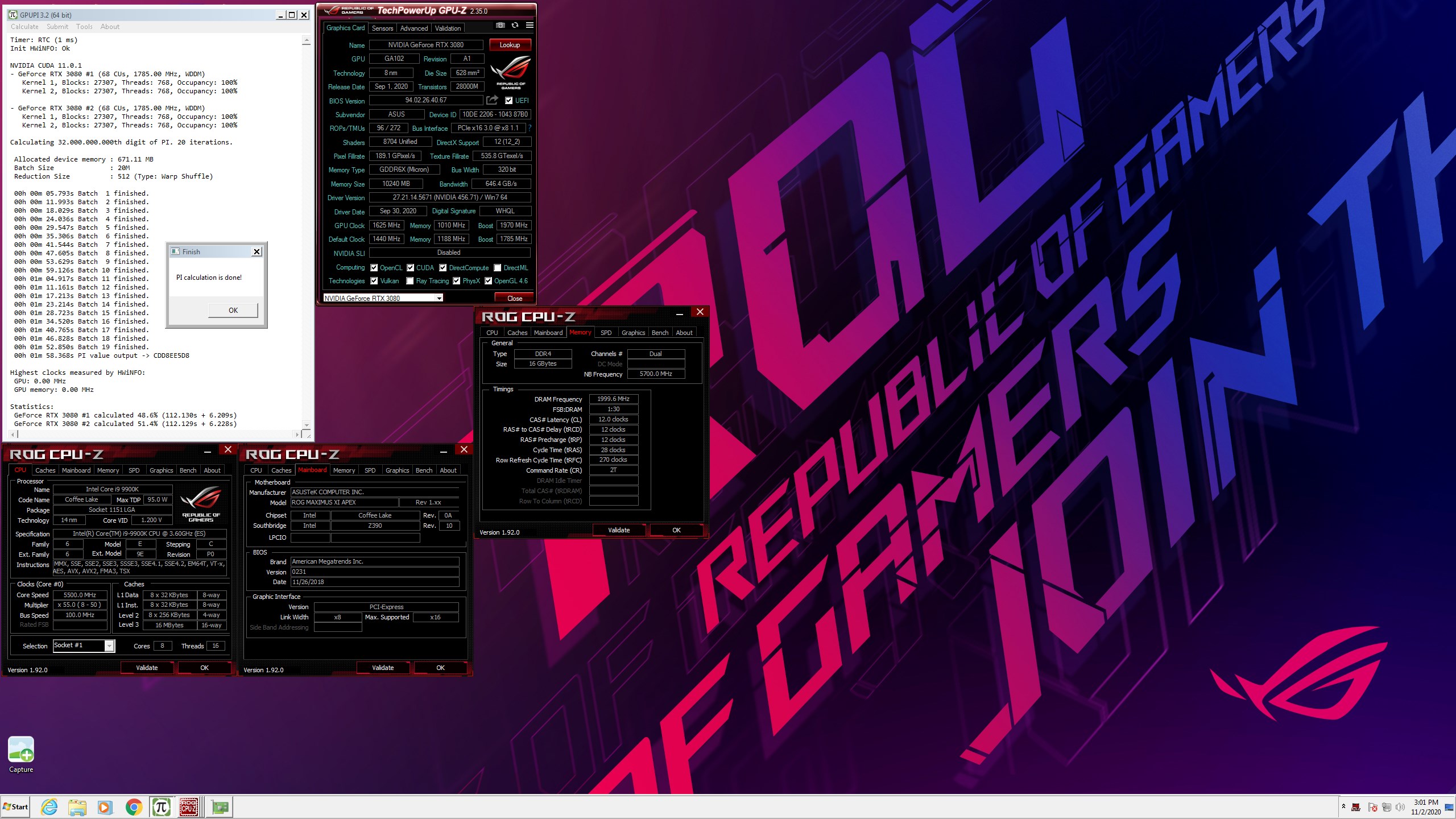Click the volume speaker tray icon
This screenshot has width=1456, height=819.
pyautogui.click(x=1400, y=807)
